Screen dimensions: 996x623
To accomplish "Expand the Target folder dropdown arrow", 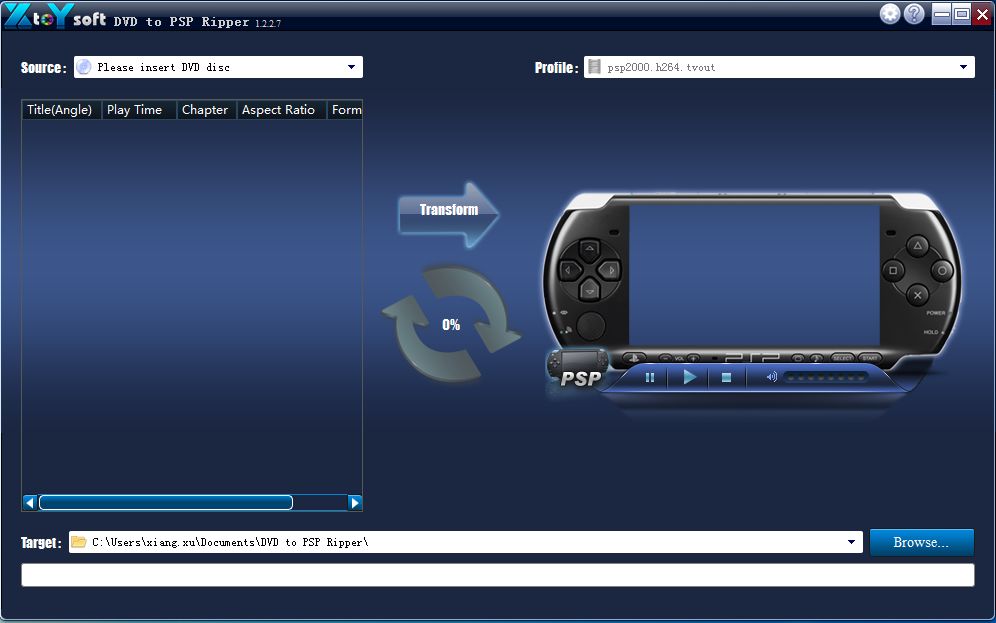I will coord(851,542).
